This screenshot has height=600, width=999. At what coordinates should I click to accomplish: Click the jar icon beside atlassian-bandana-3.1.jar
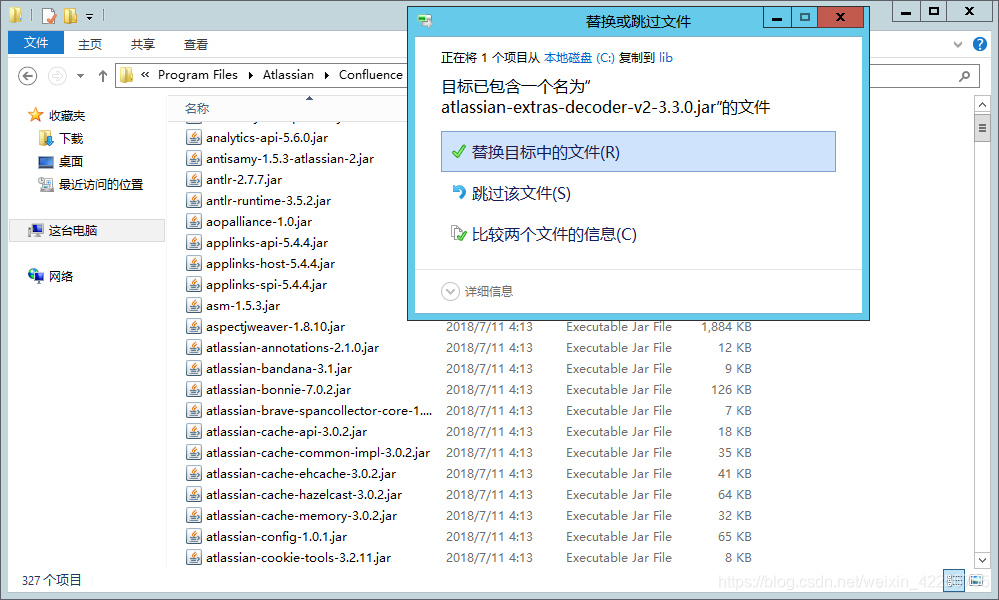pos(194,369)
